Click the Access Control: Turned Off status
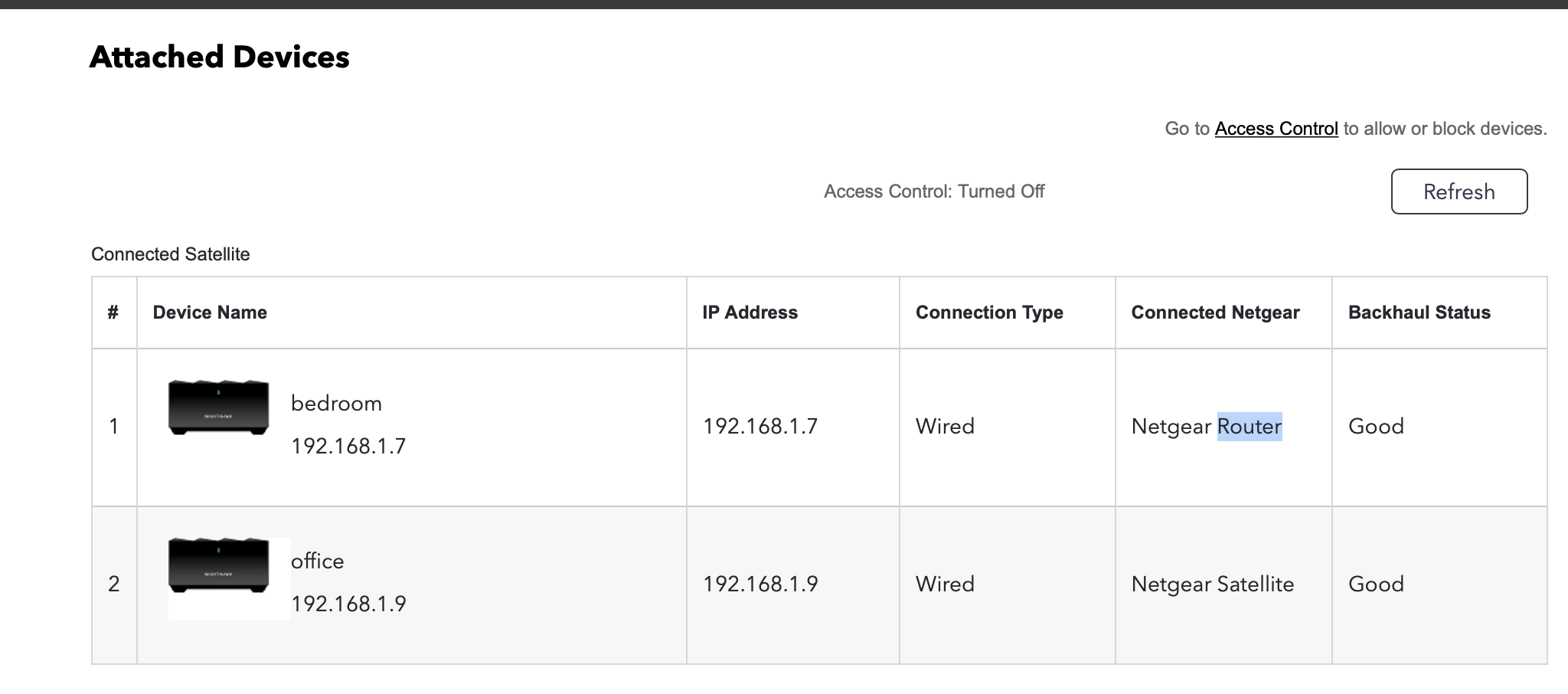Viewport: 1568px width, 694px height. [933, 192]
